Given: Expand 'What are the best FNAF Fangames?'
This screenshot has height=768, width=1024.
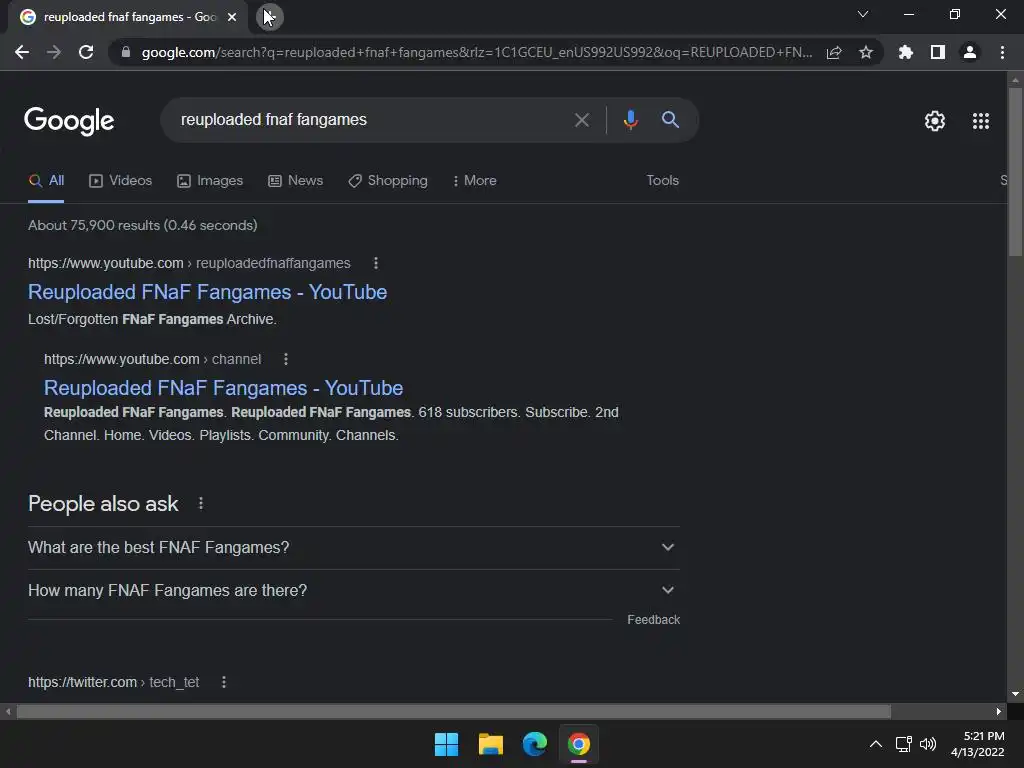Looking at the screenshot, I should point(353,547).
